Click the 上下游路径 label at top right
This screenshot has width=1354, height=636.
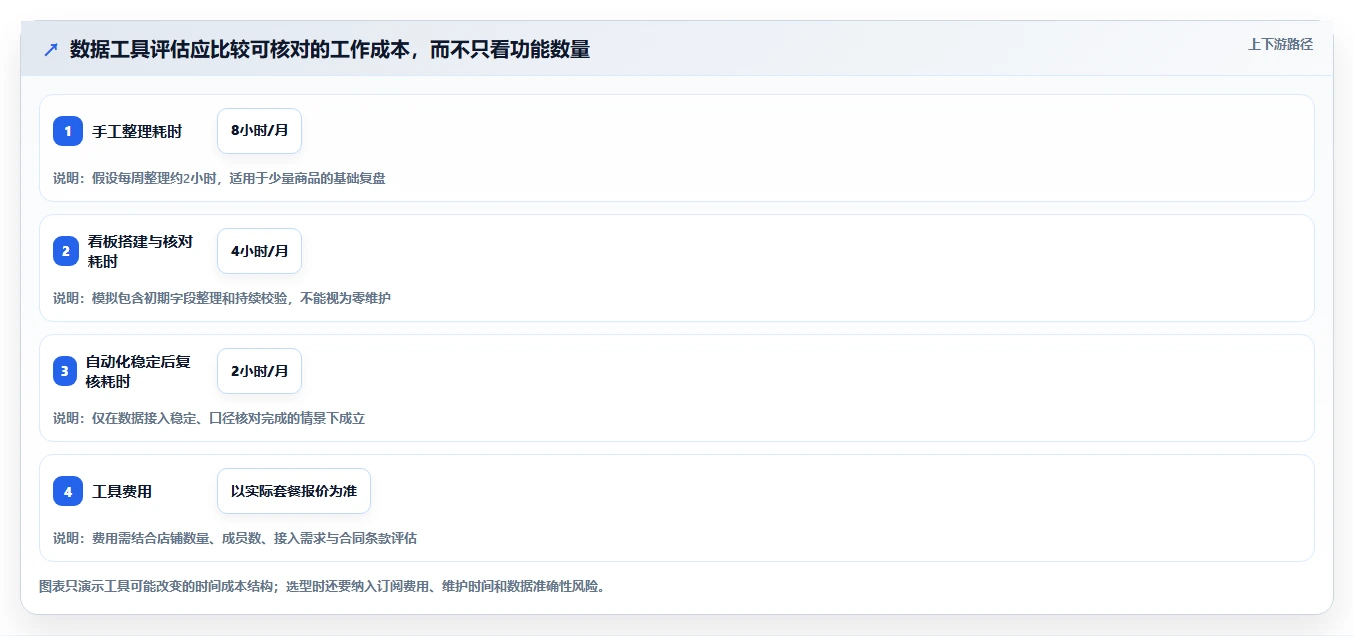[x=1280, y=44]
